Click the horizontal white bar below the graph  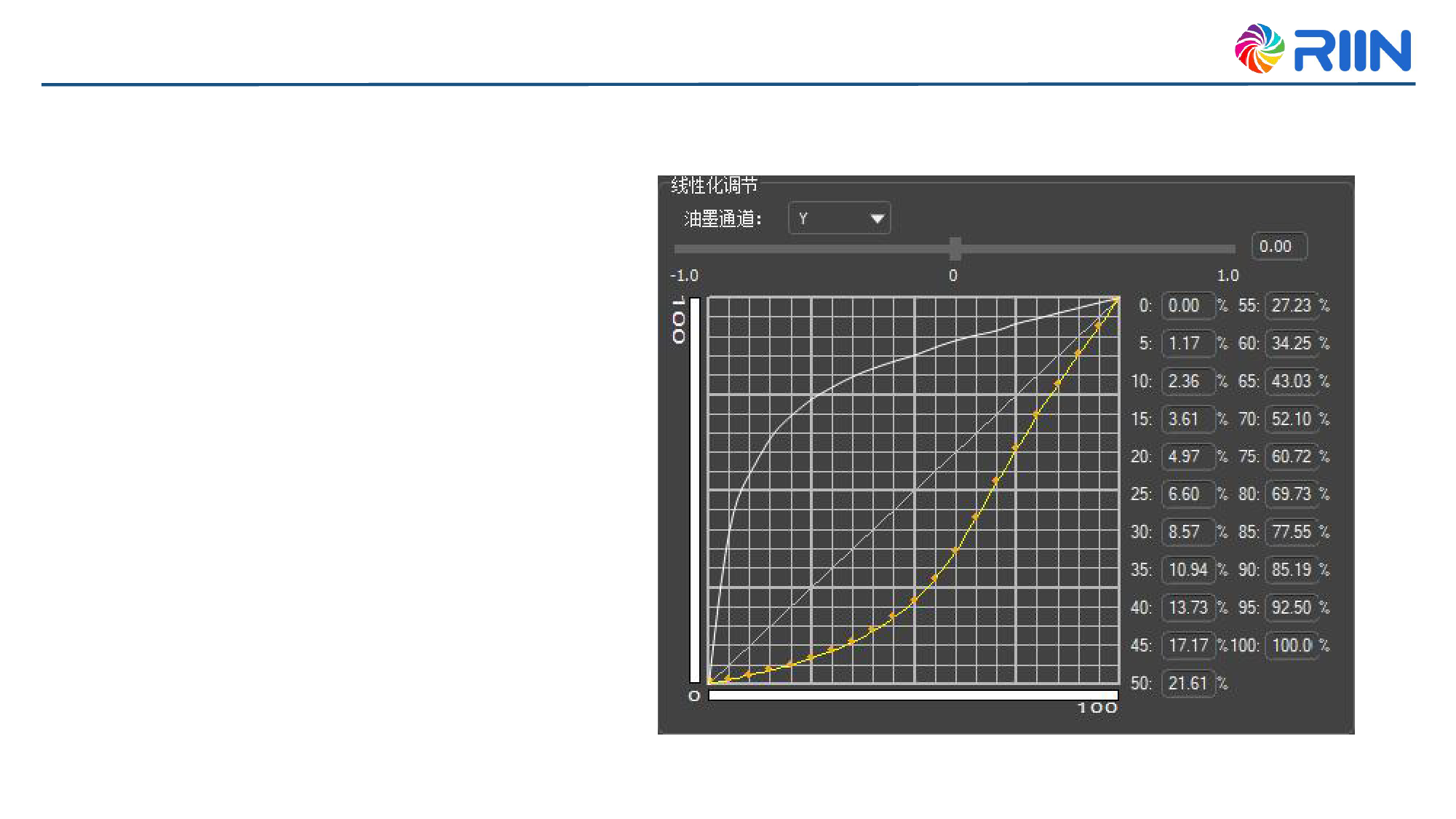pos(913,695)
